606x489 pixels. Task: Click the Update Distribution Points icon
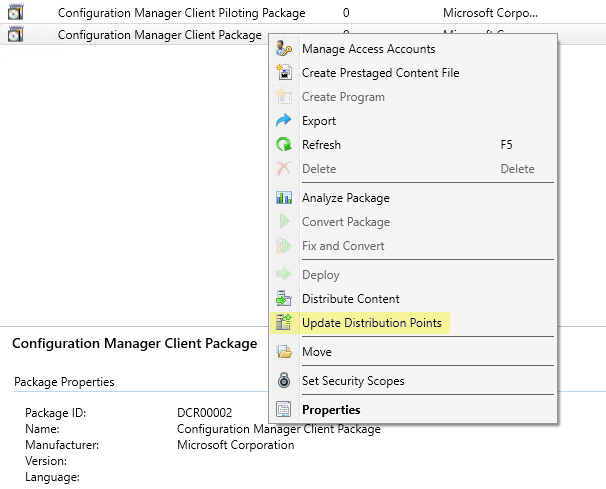point(284,322)
